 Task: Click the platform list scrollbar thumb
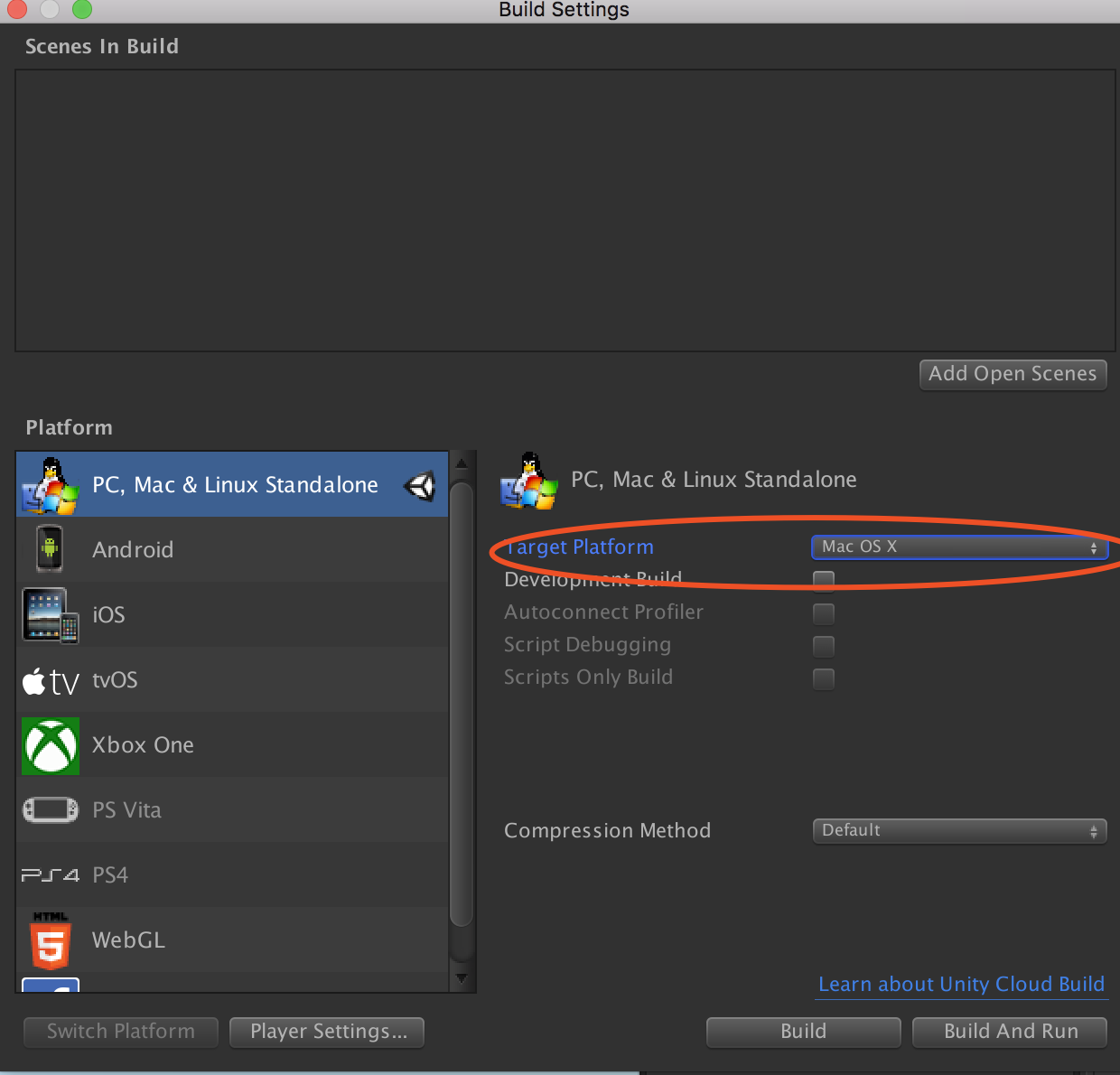coord(462,705)
